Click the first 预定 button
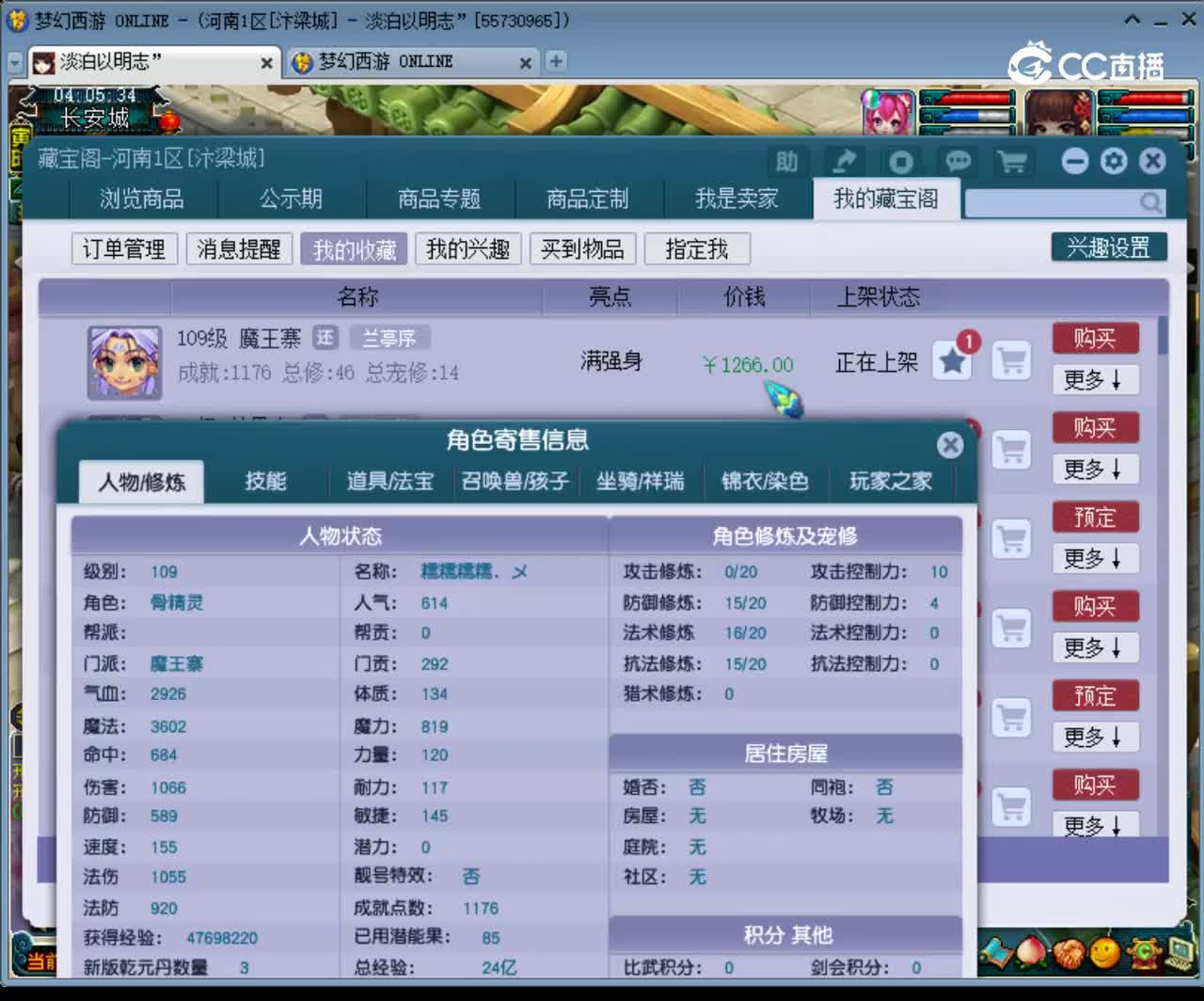 [1095, 516]
